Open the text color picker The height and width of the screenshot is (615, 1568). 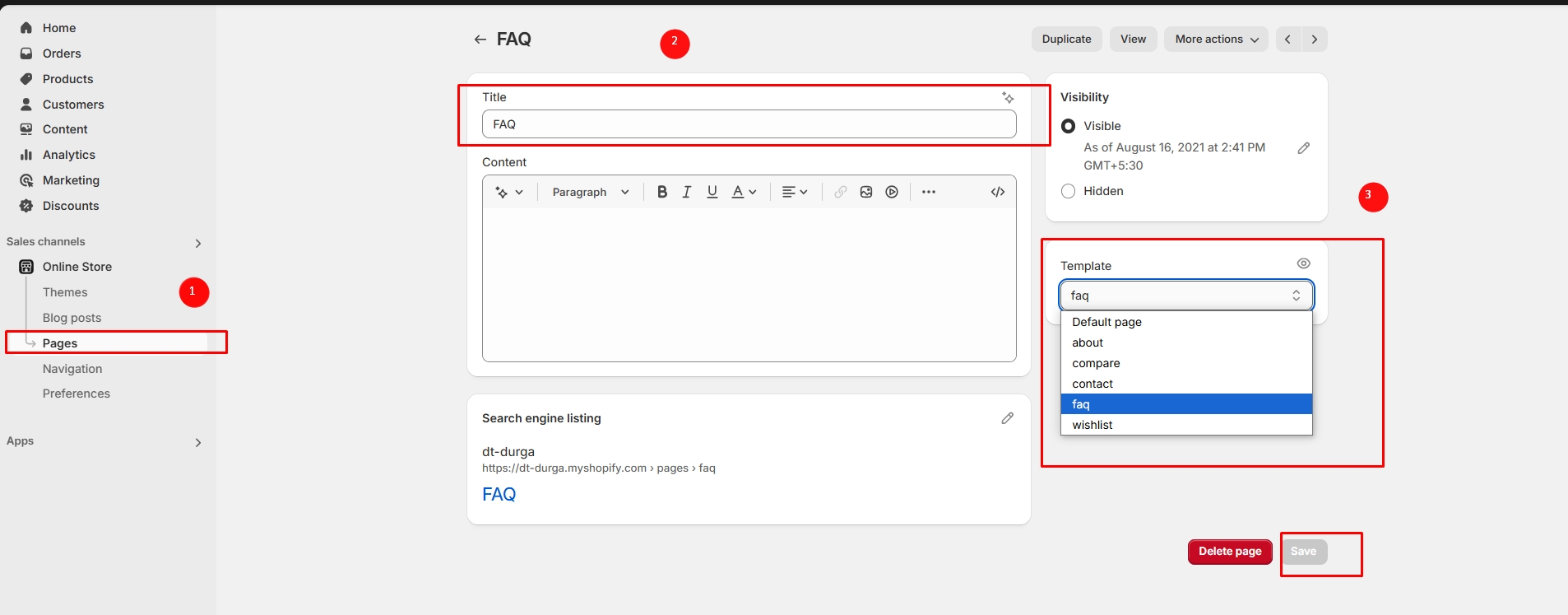744,192
